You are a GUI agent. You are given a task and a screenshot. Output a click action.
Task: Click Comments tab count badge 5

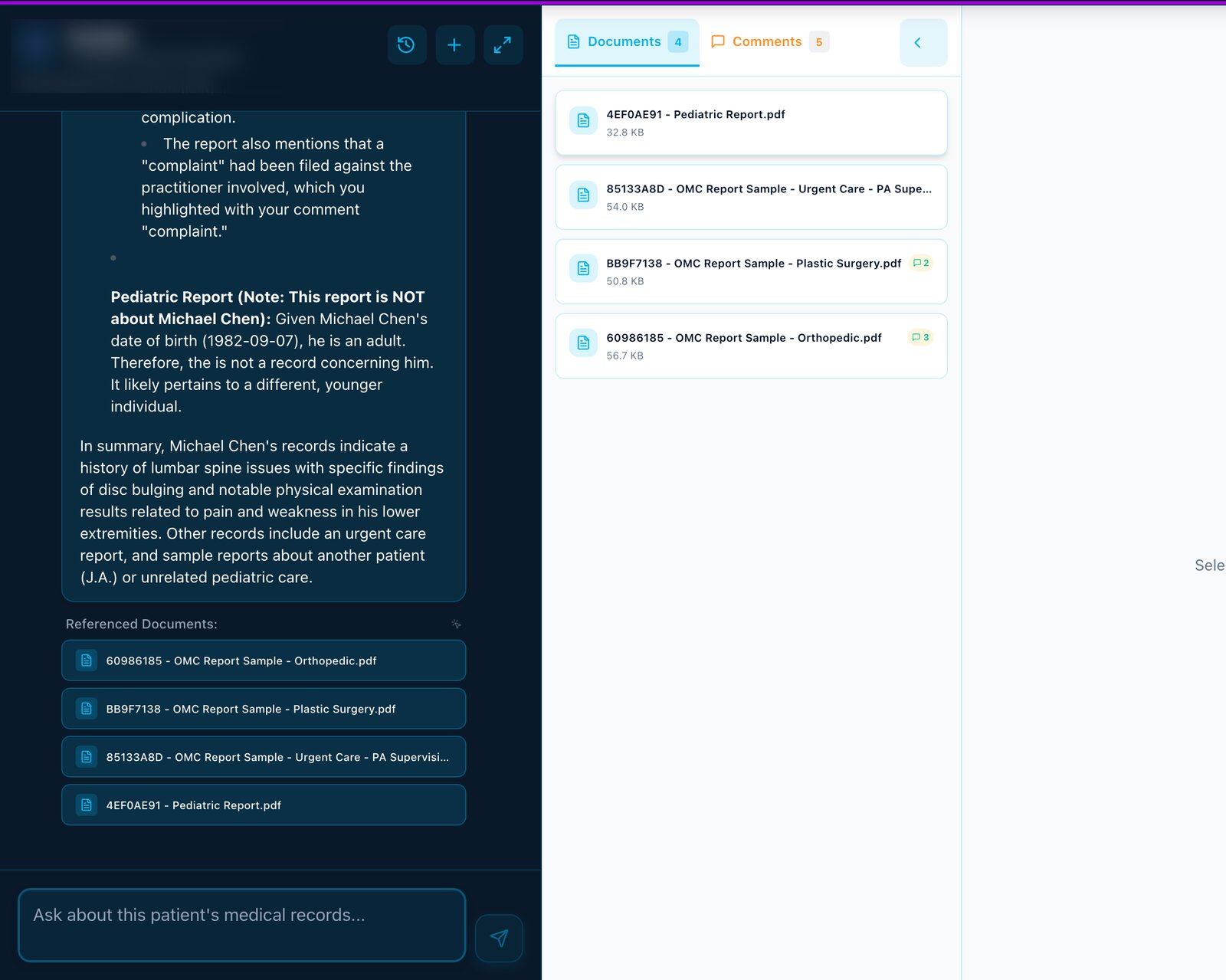coord(819,42)
